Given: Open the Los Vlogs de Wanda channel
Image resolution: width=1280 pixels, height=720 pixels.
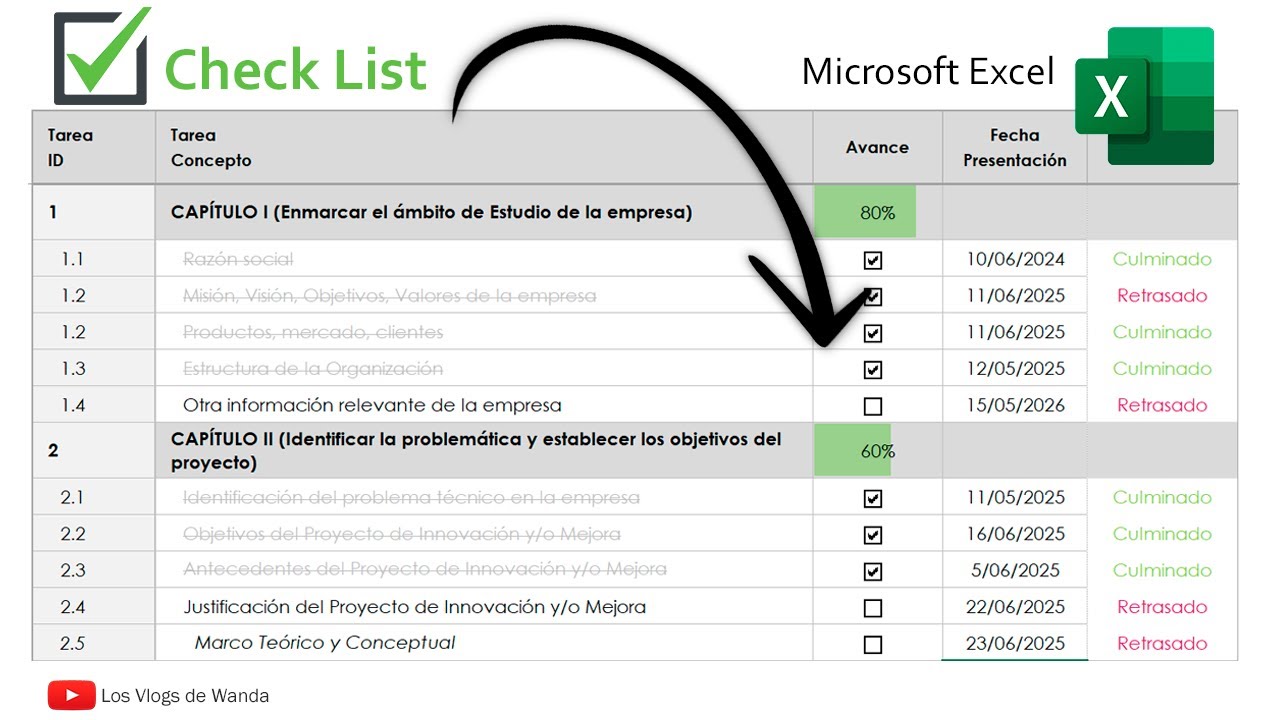Looking at the screenshot, I should click(185, 695).
